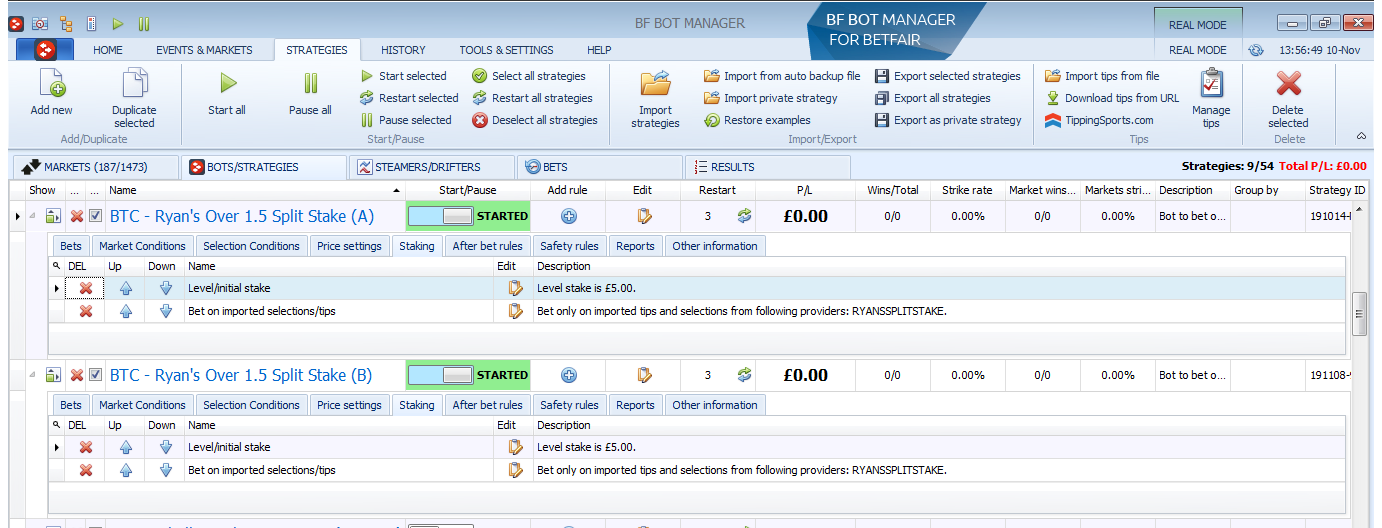The width and height of the screenshot is (1382, 528).
Task: Click the vertical scrollbar thumb of the strategy list
Action: click(1359, 314)
